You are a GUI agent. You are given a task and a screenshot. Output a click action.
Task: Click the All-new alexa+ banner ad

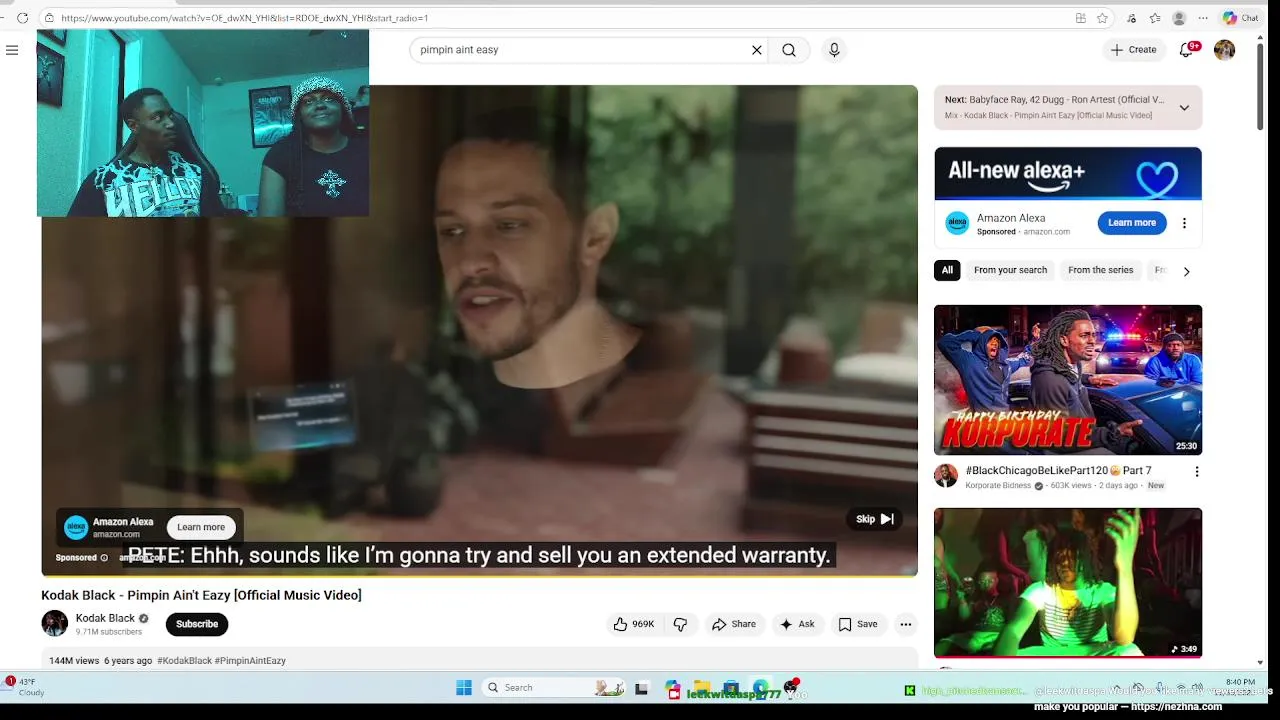coord(1068,174)
